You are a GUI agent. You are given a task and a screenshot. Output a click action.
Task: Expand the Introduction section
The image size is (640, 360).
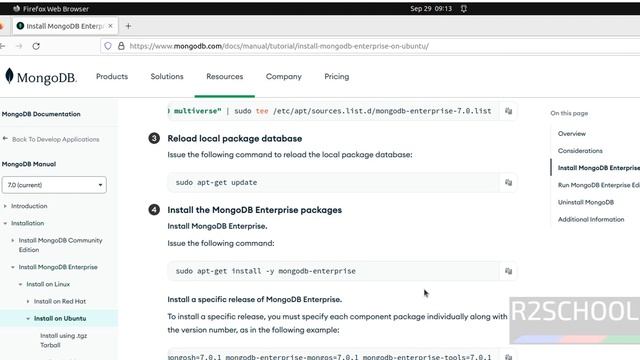pos(5,206)
